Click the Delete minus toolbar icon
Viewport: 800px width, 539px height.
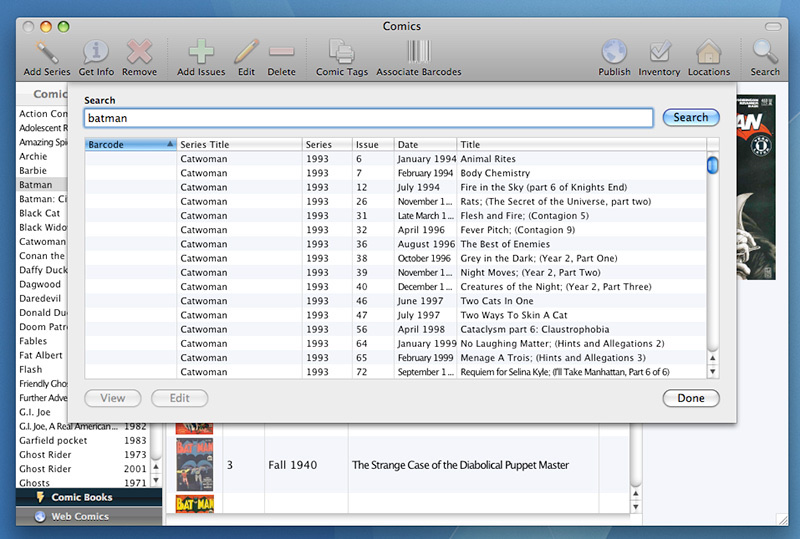click(281, 52)
